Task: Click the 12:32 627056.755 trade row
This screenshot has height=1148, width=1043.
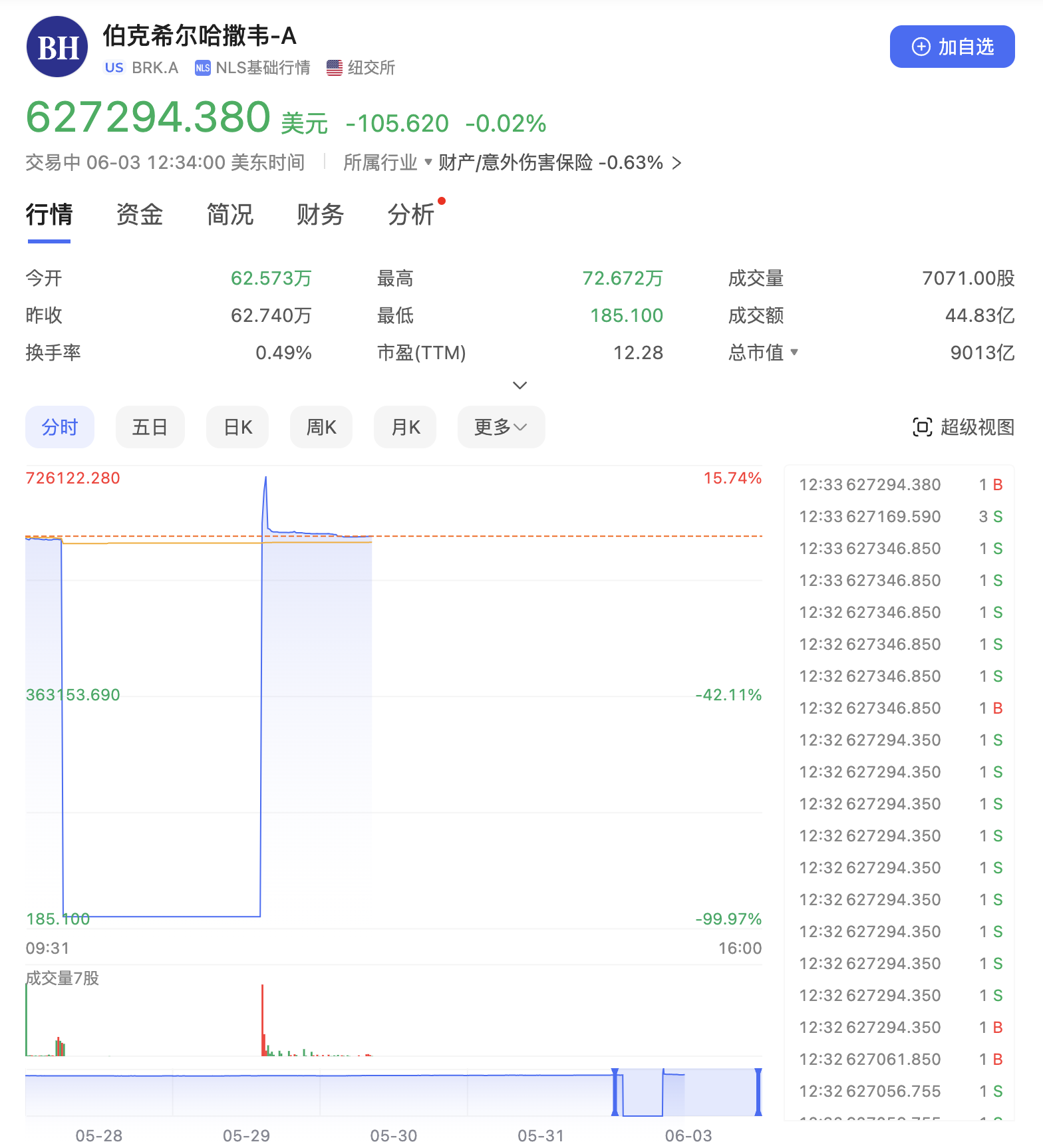Action: click(x=900, y=1091)
